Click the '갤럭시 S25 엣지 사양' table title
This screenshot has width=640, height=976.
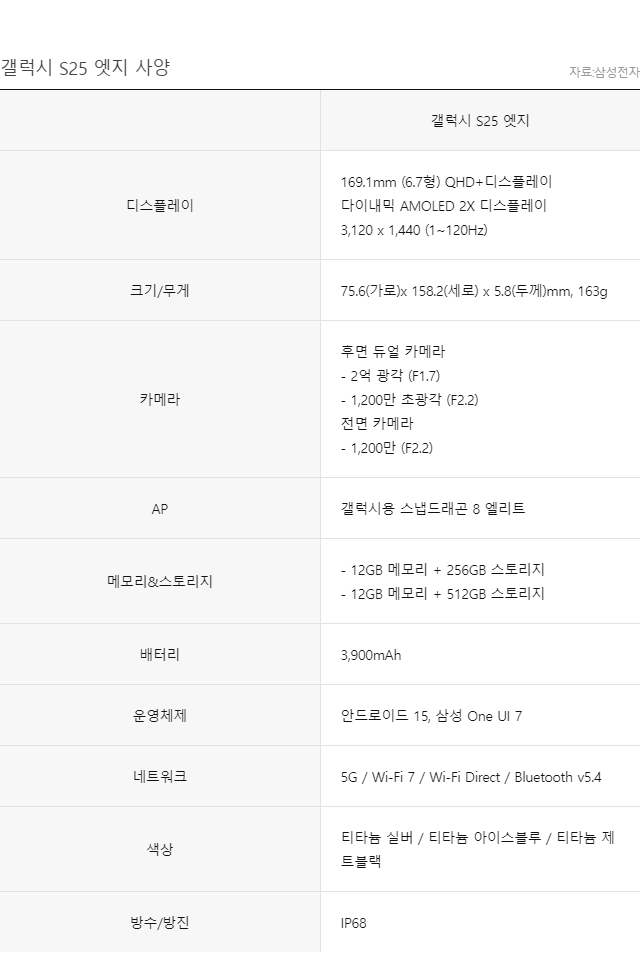coord(85,68)
